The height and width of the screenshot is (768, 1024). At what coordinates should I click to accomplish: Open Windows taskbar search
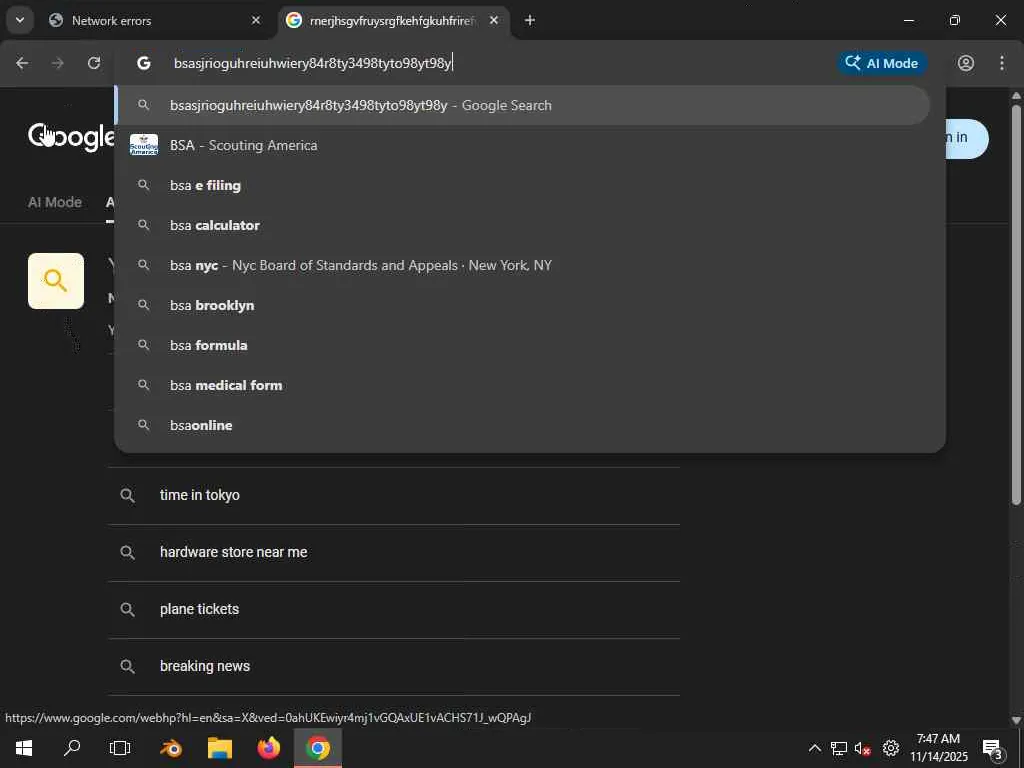click(x=72, y=748)
